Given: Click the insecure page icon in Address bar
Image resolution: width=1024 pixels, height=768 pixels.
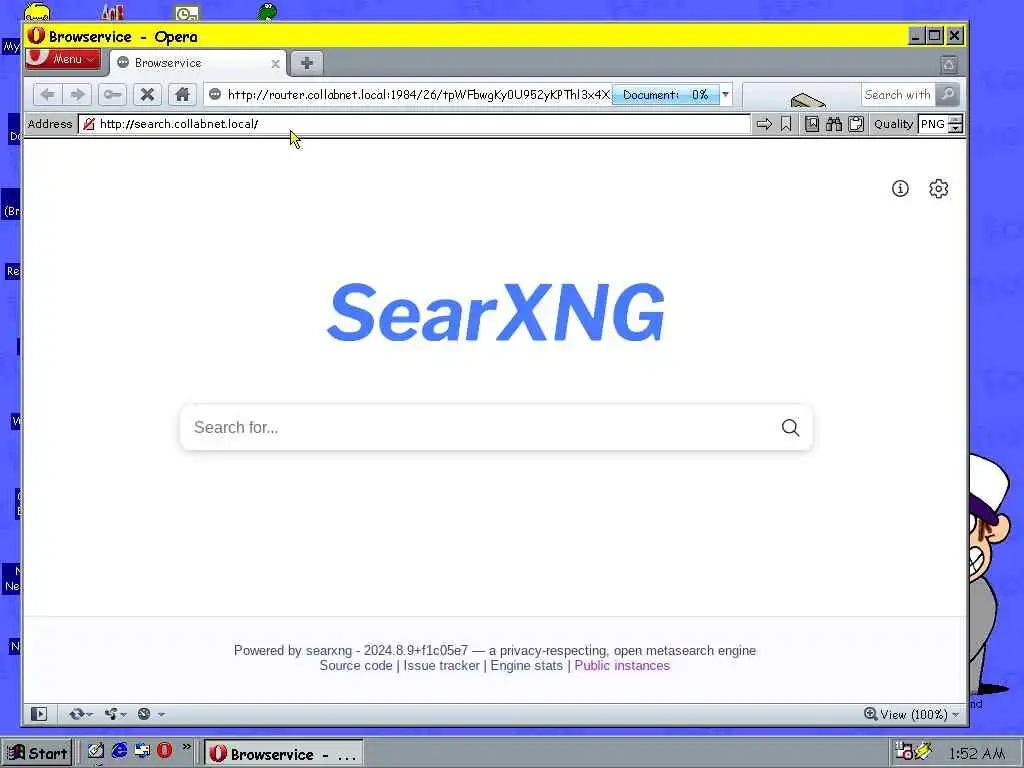Looking at the screenshot, I should [89, 124].
